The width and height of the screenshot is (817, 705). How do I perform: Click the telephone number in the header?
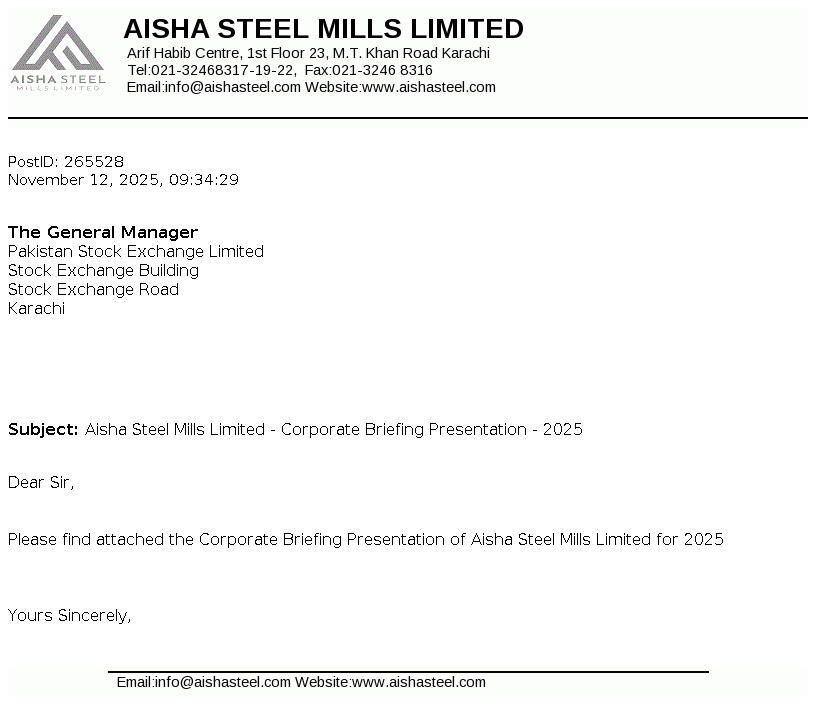pyautogui.click(x=222, y=70)
